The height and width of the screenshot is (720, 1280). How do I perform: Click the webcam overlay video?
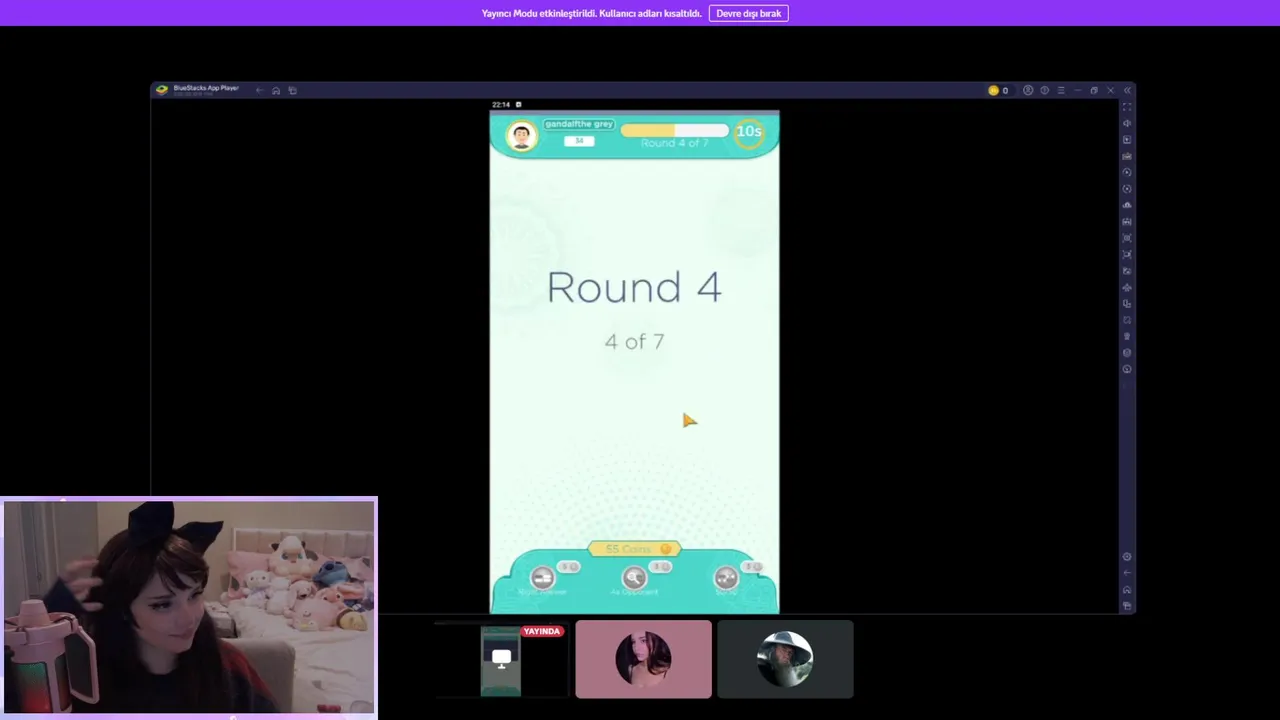[x=189, y=607]
